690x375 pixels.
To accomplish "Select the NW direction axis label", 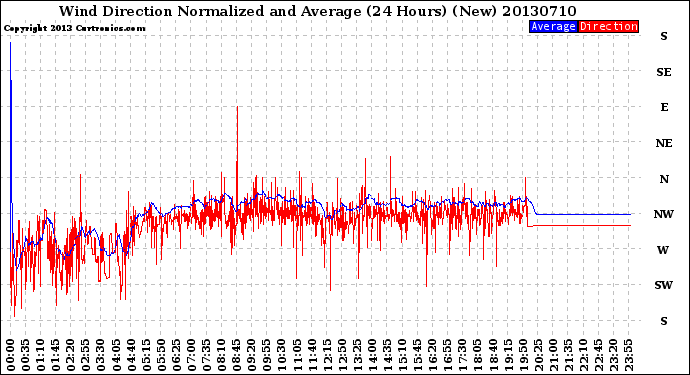I will [x=664, y=214].
